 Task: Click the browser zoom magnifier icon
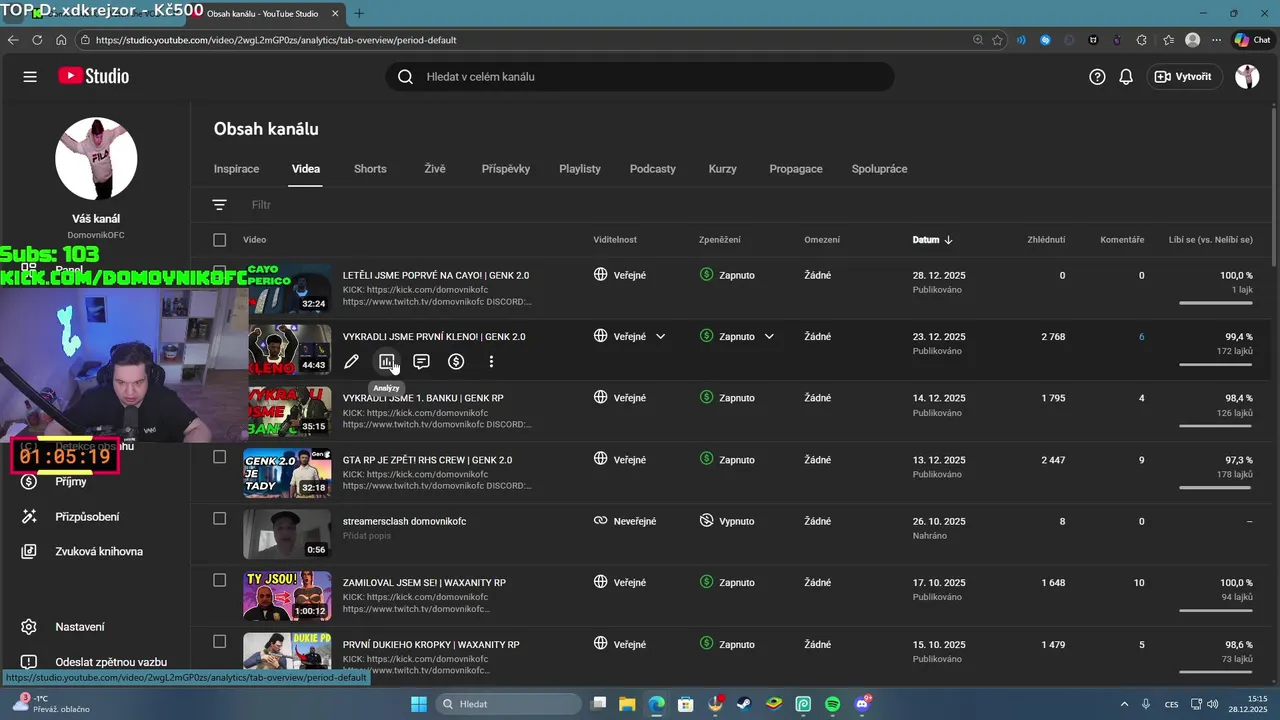[978, 40]
